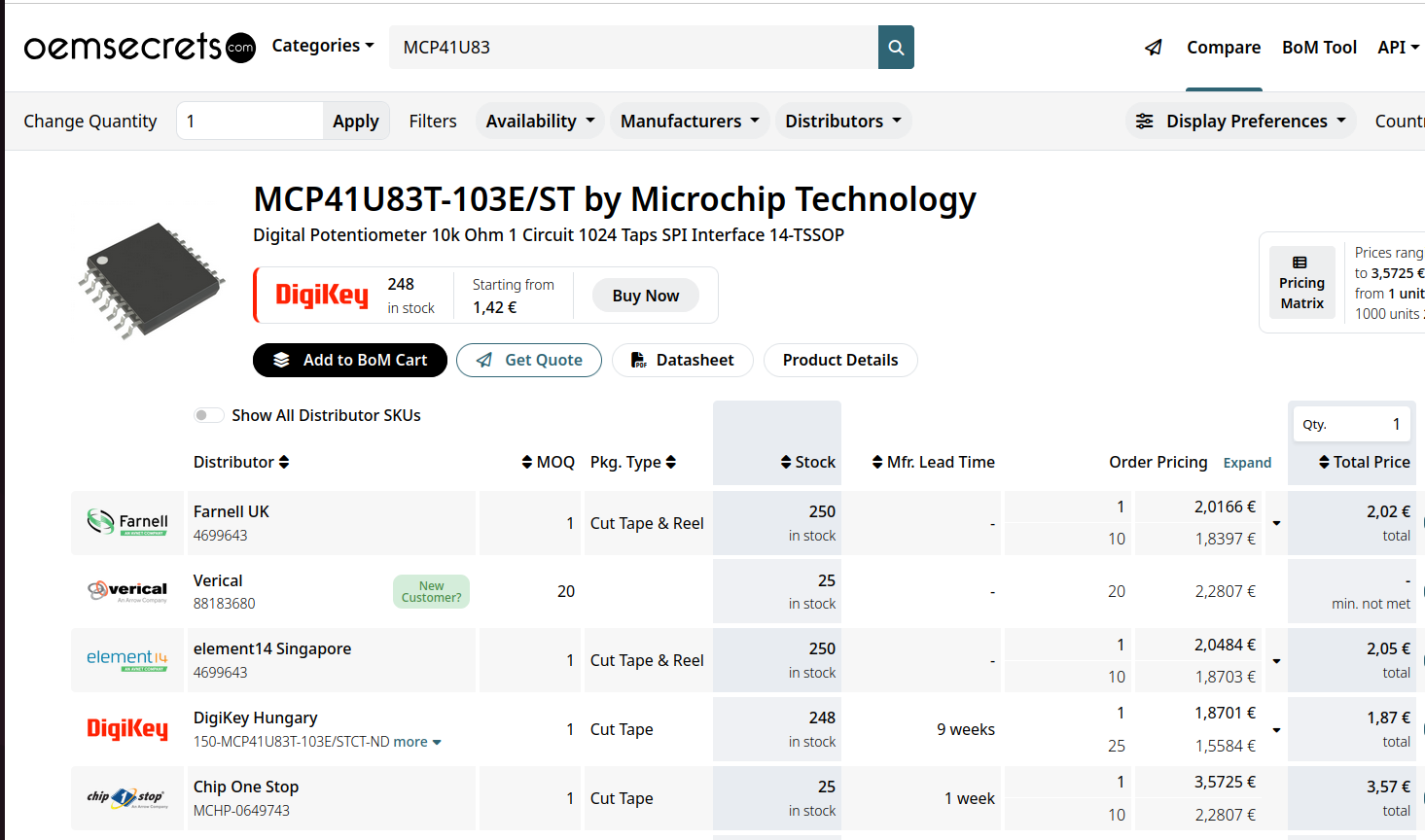
Task: Click the Buy Now button
Action: pos(646,296)
